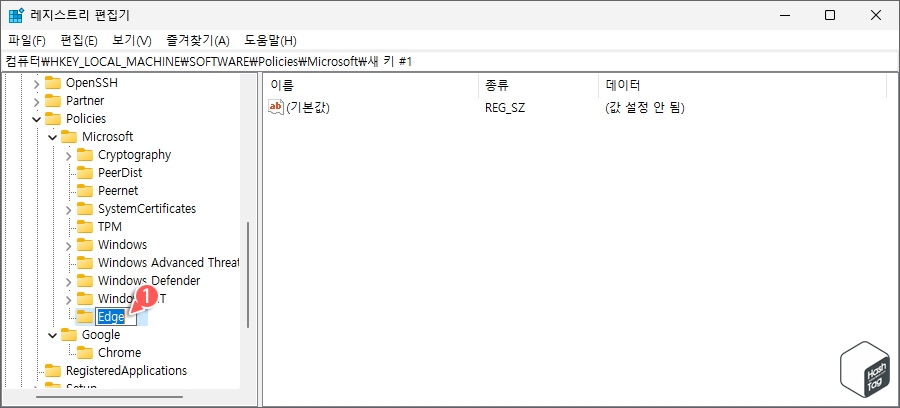Image resolution: width=900 pixels, height=408 pixels.
Task: Select the Windows Advanced Threat key
Action: coord(168,263)
